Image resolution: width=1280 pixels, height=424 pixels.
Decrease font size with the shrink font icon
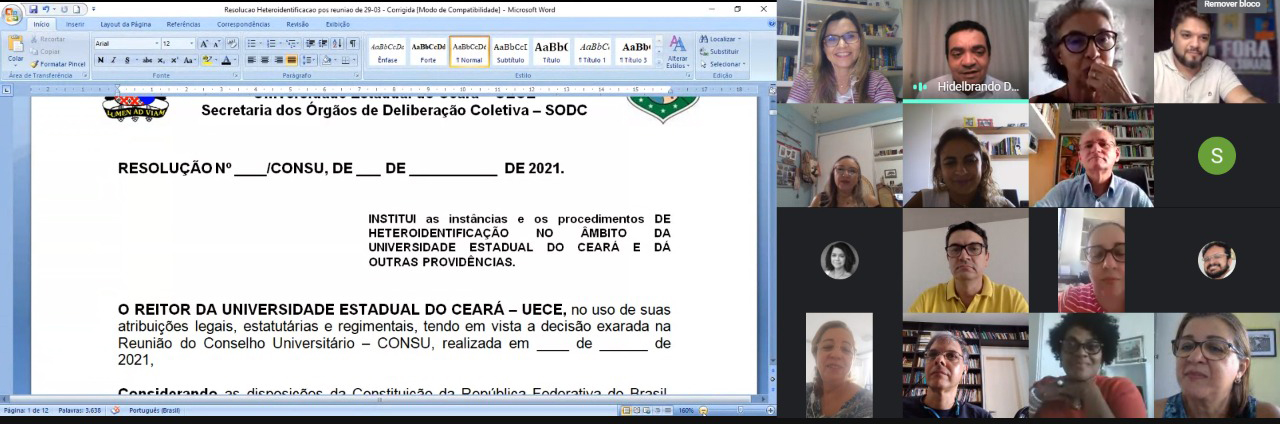tap(217, 44)
